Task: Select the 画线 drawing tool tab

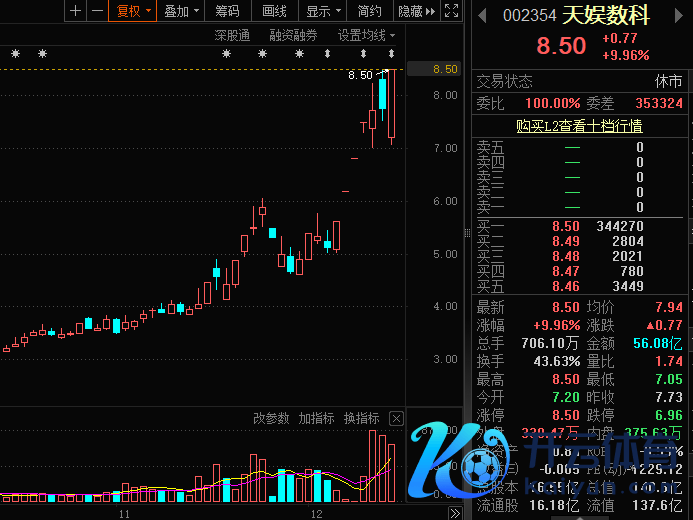Action: click(274, 11)
